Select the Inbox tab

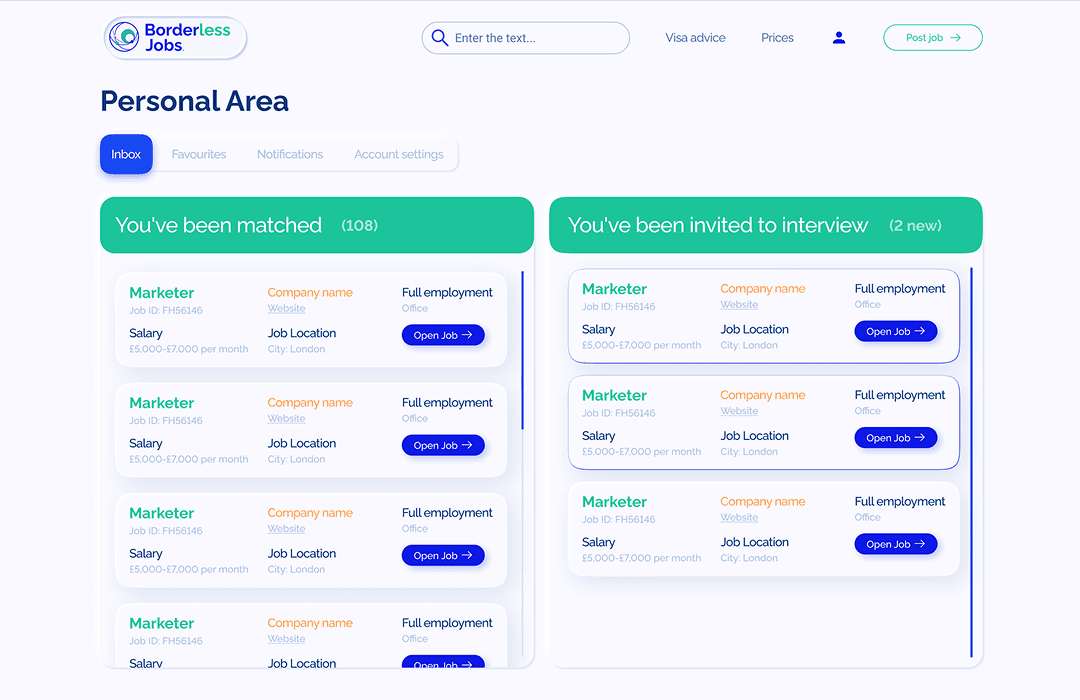tap(126, 154)
